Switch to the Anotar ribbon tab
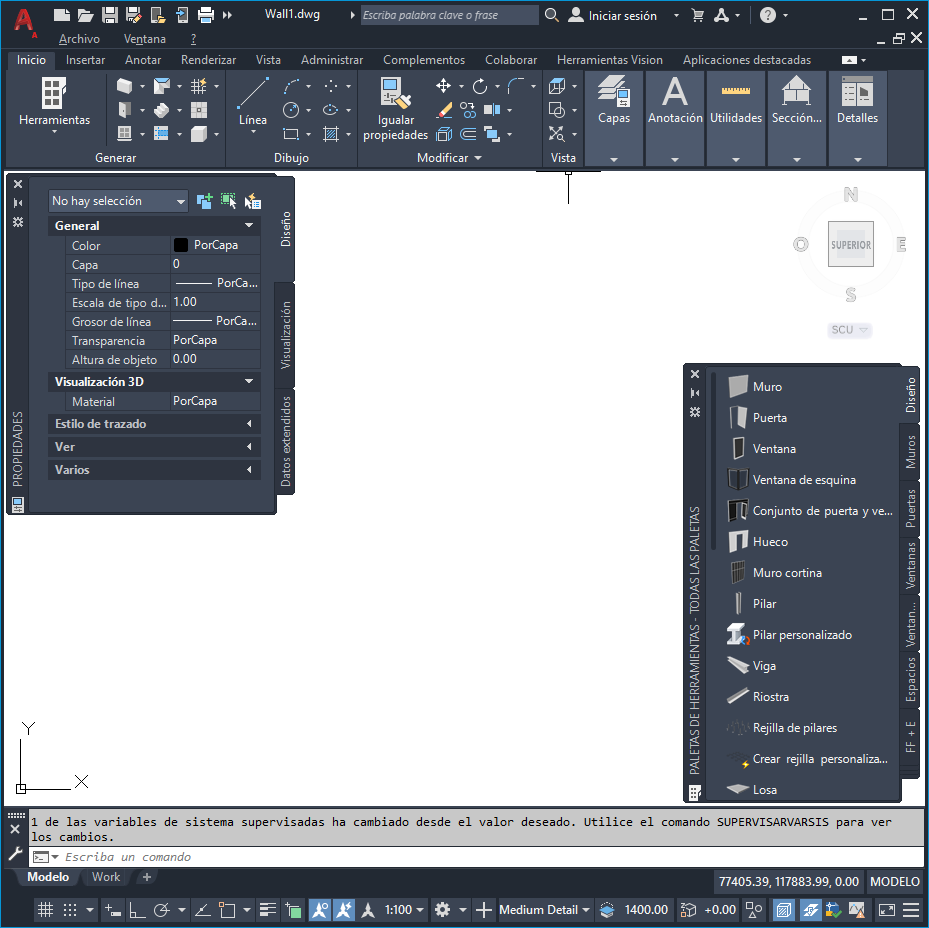The width and height of the screenshot is (929, 928). (x=143, y=60)
